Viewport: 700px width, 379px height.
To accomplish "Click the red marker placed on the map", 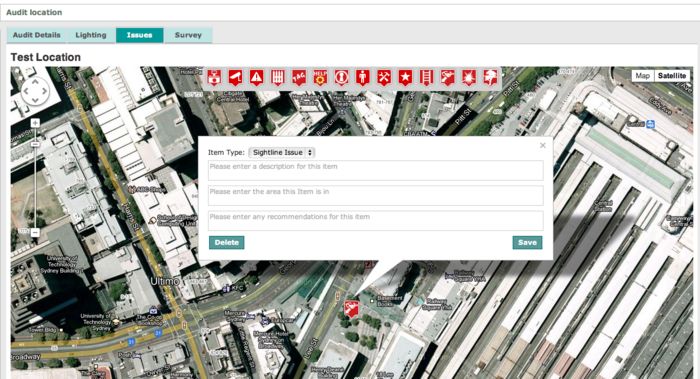I will coord(351,309).
